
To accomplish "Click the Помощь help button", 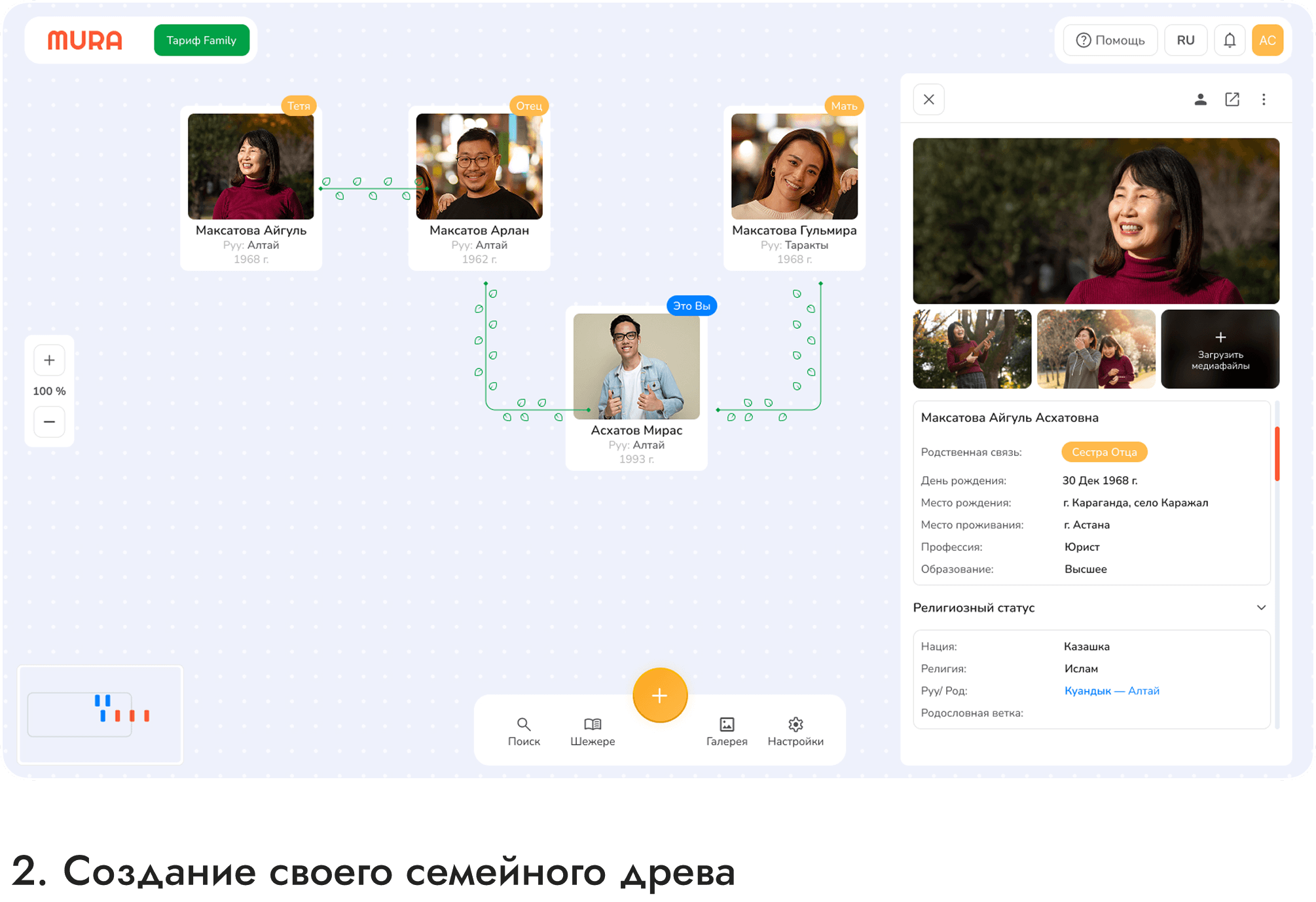I will [x=1110, y=41].
